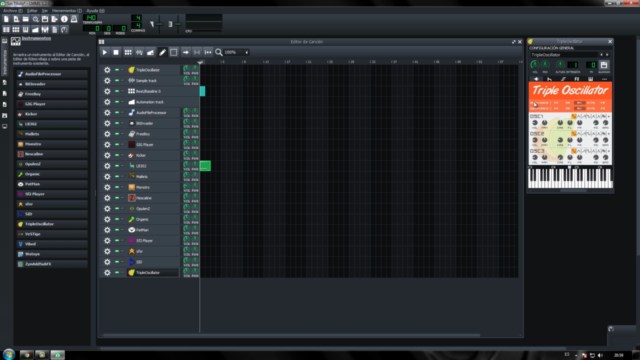The image size is (640, 360).
Task: Open the My Computer sidebar tab icon
Action: pos(4,127)
